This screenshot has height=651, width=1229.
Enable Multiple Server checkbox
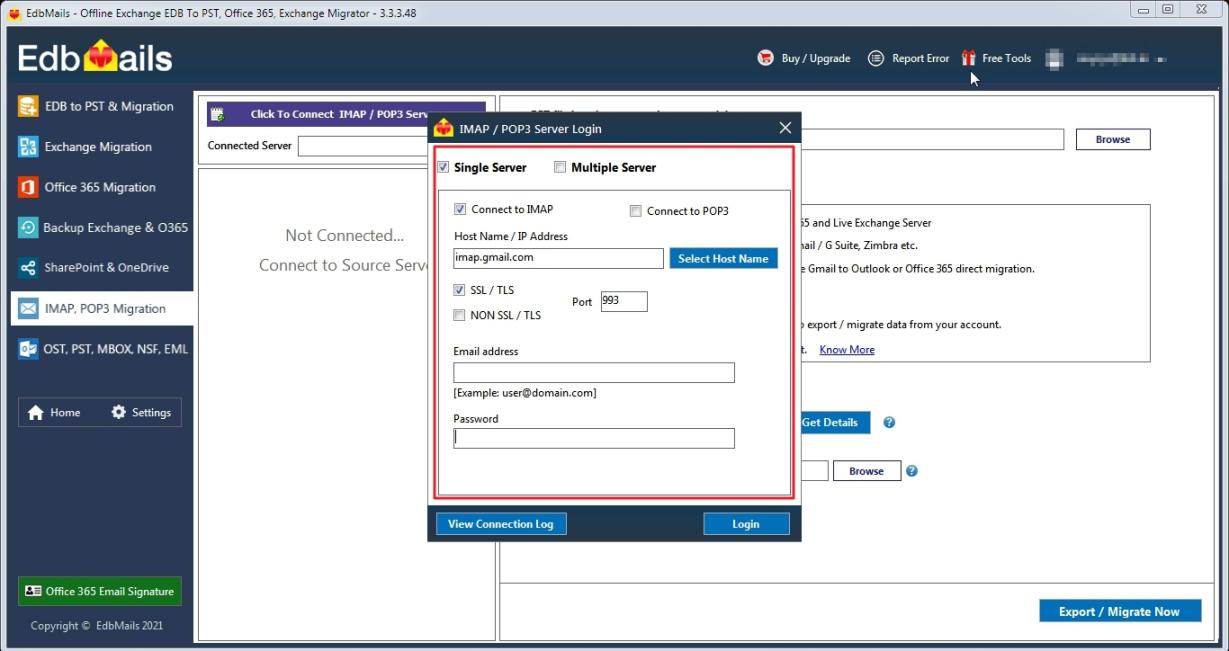[560, 167]
